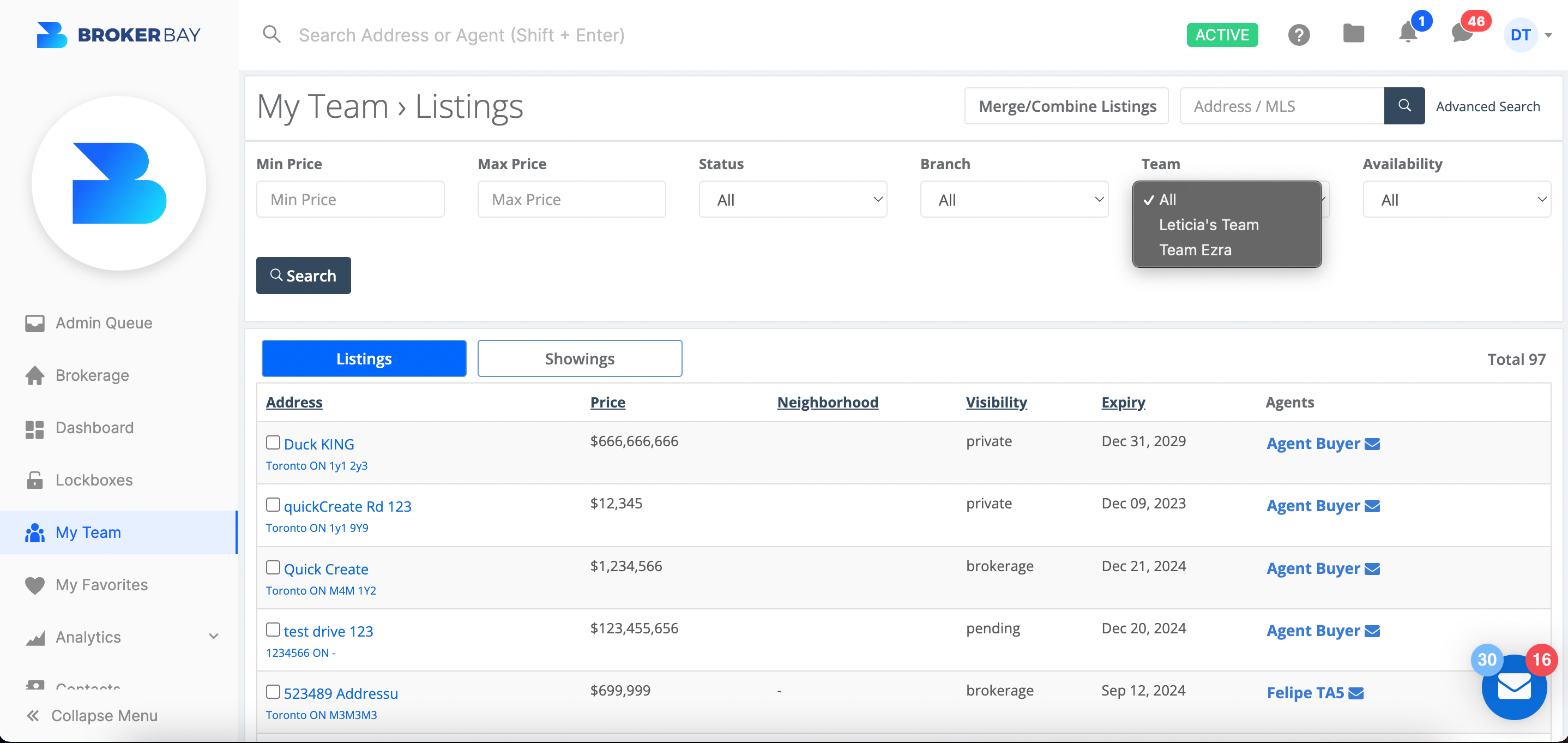Click envelope icon next to Felipe TA5
This screenshot has height=743, width=1568.
[x=1356, y=693]
